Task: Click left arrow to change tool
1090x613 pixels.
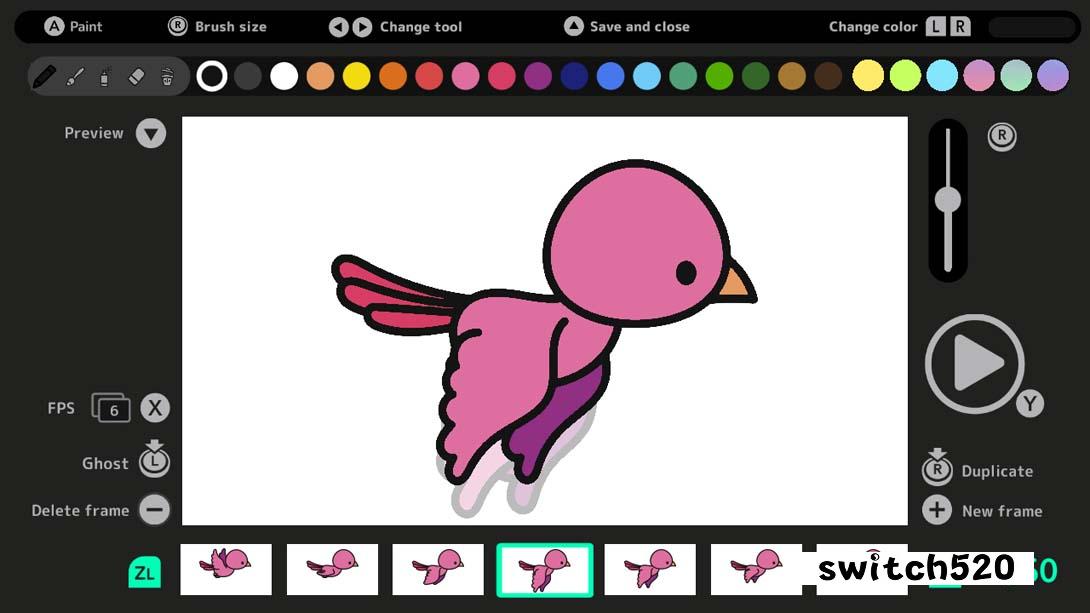Action: (x=339, y=27)
